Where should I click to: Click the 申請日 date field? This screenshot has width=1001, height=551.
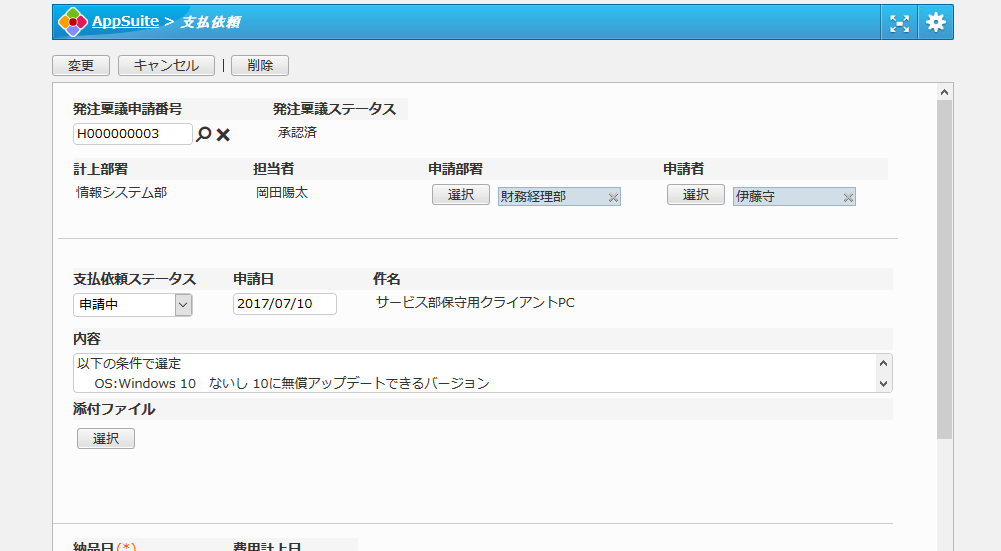click(x=284, y=304)
